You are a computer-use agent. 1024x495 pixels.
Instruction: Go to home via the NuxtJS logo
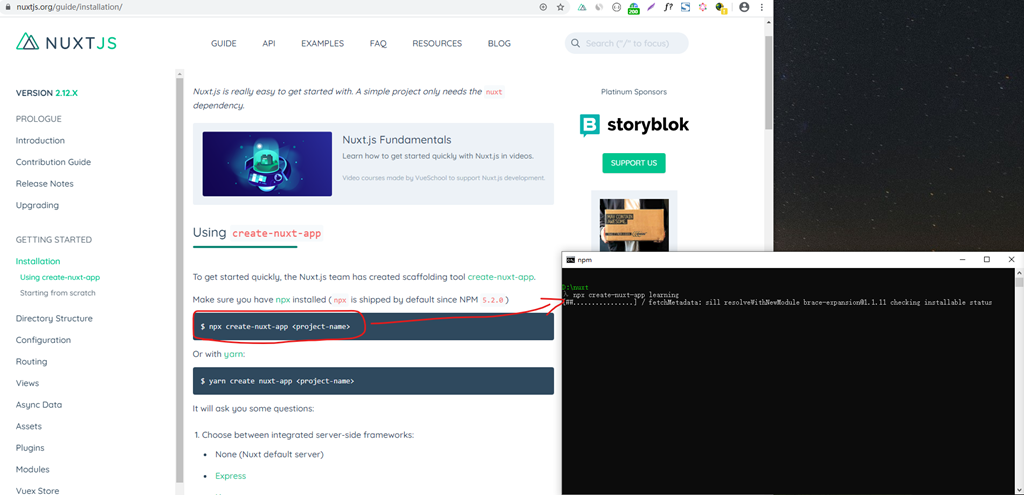66,43
